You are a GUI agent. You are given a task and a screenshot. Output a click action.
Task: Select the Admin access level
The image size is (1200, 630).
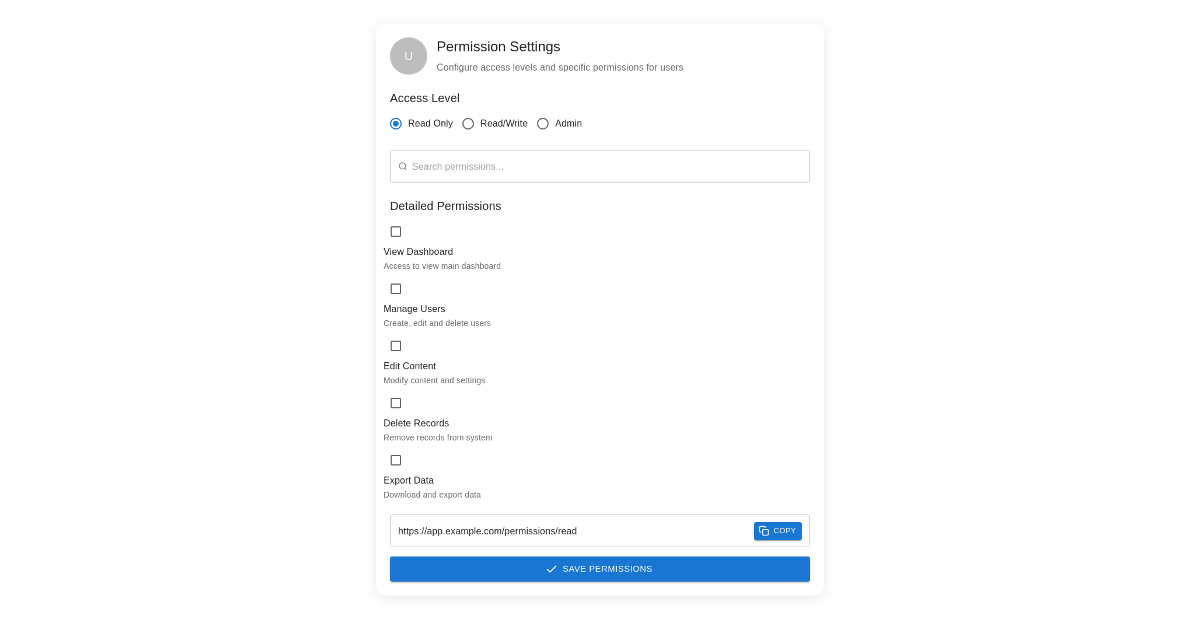click(x=543, y=123)
